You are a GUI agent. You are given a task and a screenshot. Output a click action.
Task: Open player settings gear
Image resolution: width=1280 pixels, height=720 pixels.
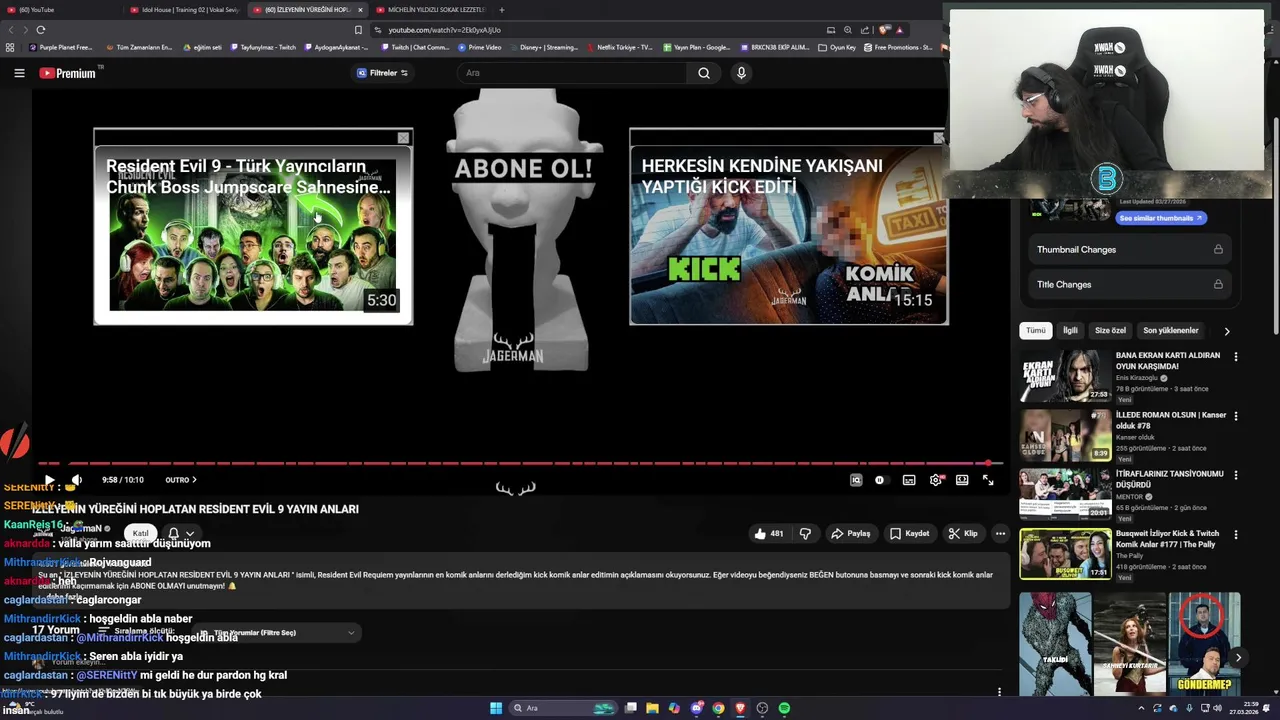pos(935,480)
